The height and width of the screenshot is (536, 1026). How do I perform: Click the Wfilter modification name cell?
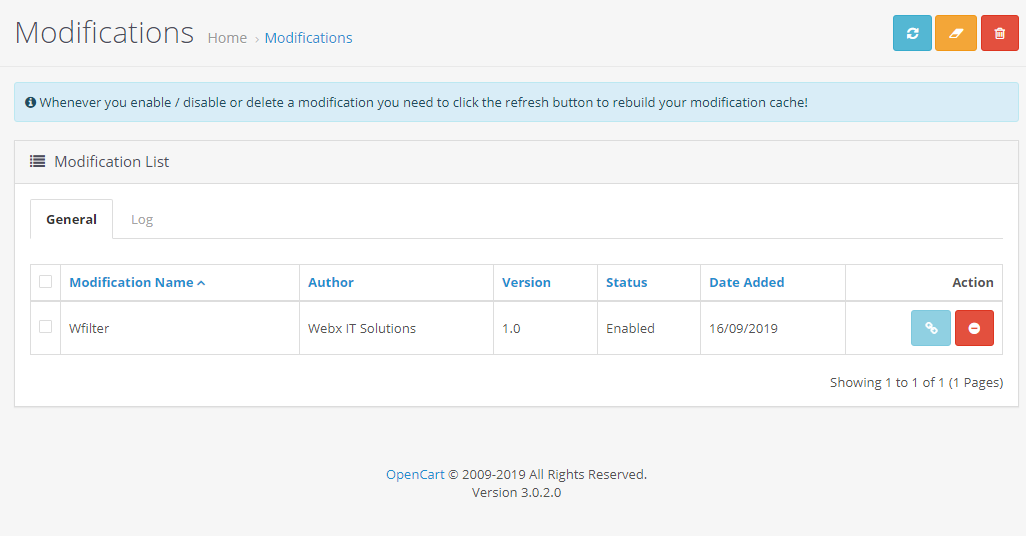(x=89, y=328)
